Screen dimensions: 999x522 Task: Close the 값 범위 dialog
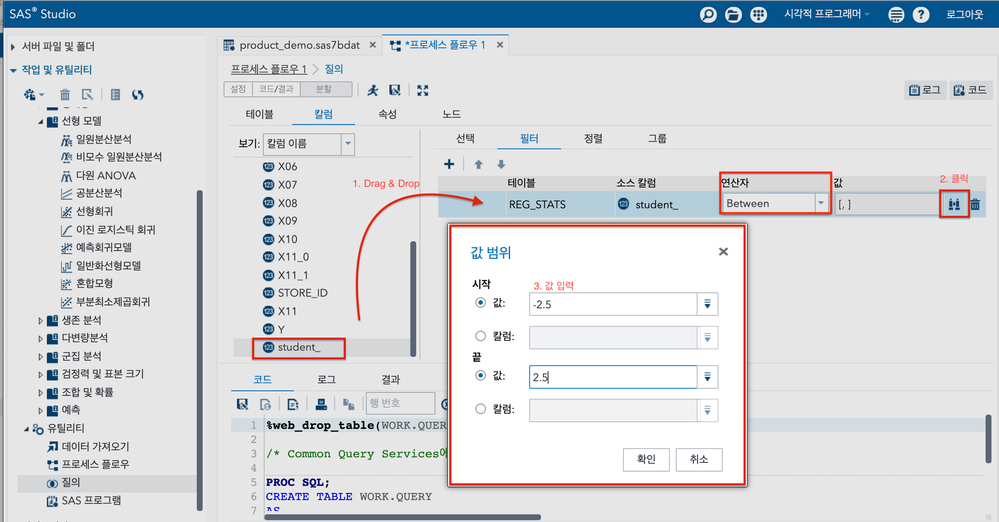(723, 252)
